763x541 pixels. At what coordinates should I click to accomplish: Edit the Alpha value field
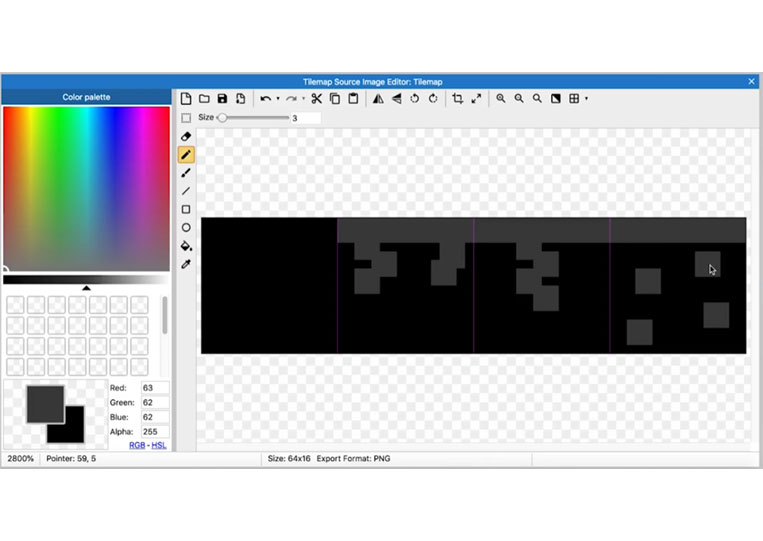155,432
